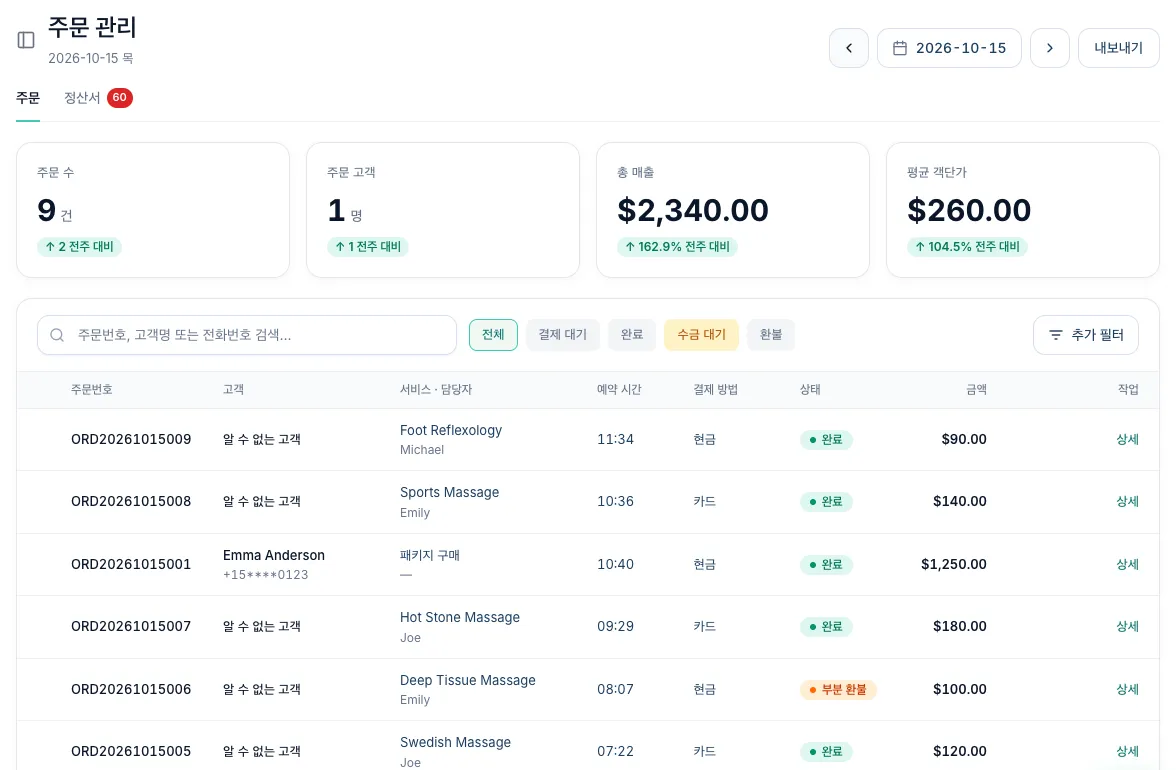Click the ↑ 162.9% 전주 대비 badge
The image size is (1176, 770).
(x=677, y=247)
